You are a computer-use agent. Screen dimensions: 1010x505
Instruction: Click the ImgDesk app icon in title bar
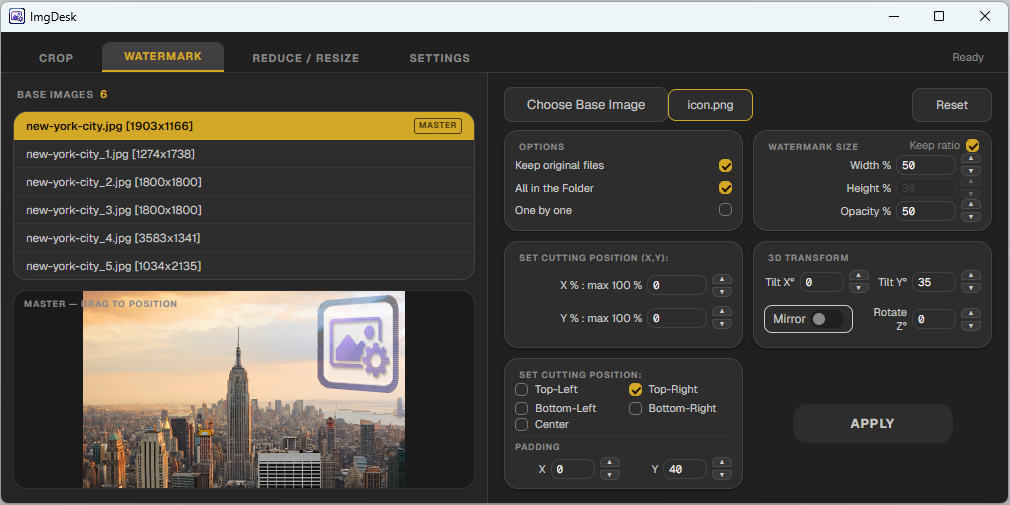click(x=17, y=17)
